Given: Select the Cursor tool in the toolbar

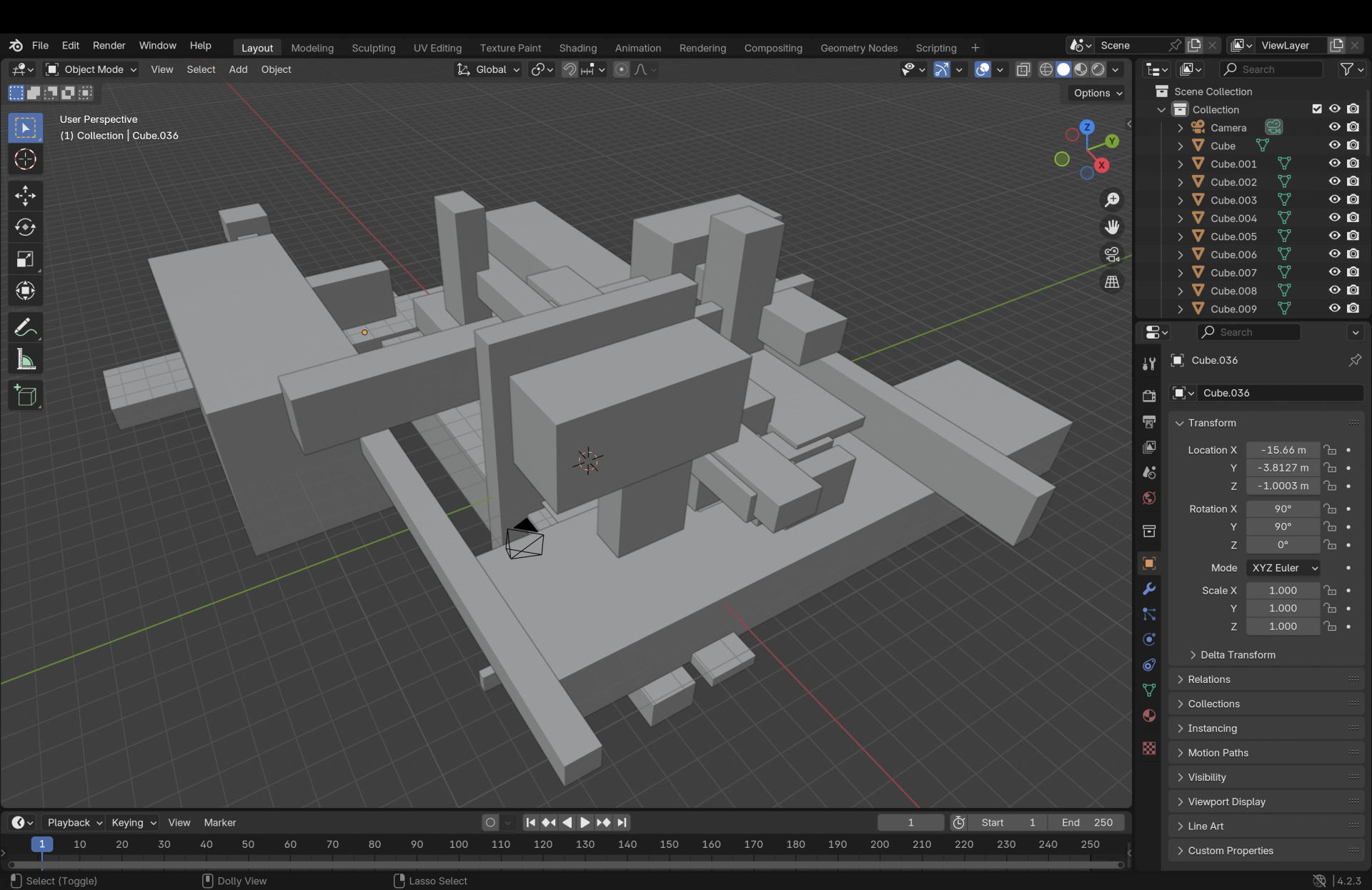Looking at the screenshot, I should 25,159.
